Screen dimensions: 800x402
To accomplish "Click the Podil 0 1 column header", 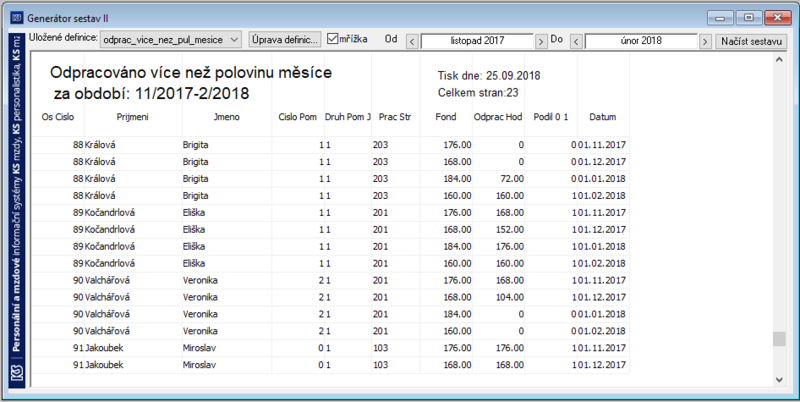I will [x=551, y=117].
